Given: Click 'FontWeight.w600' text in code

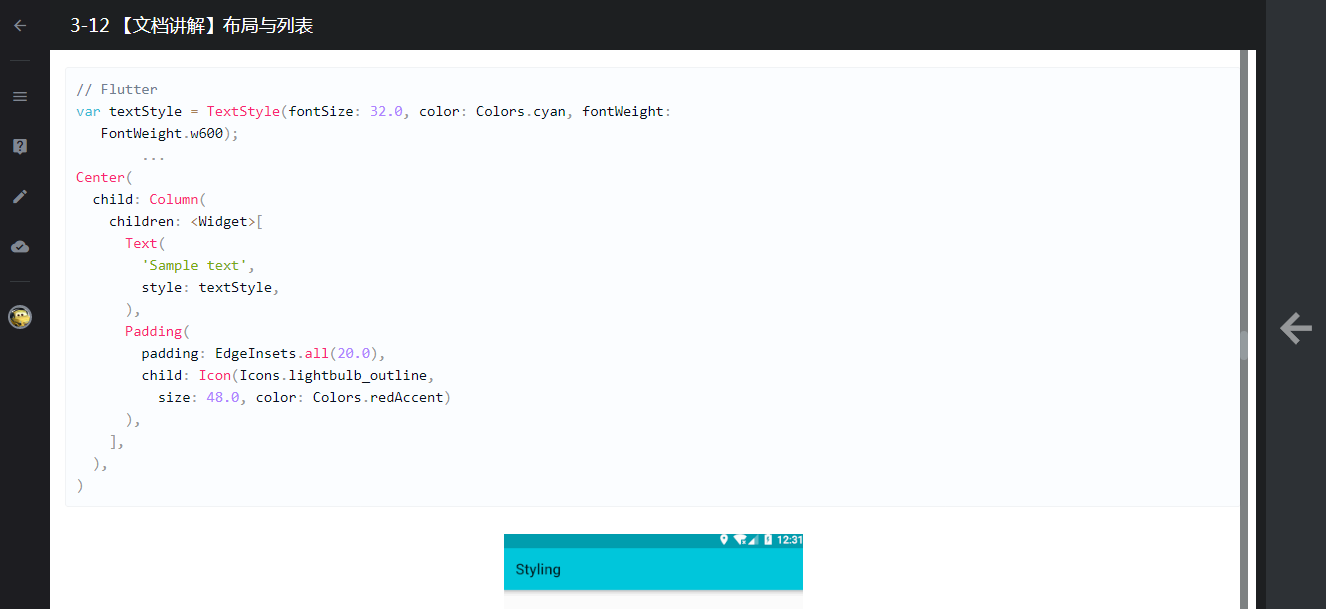Looking at the screenshot, I should (162, 133).
